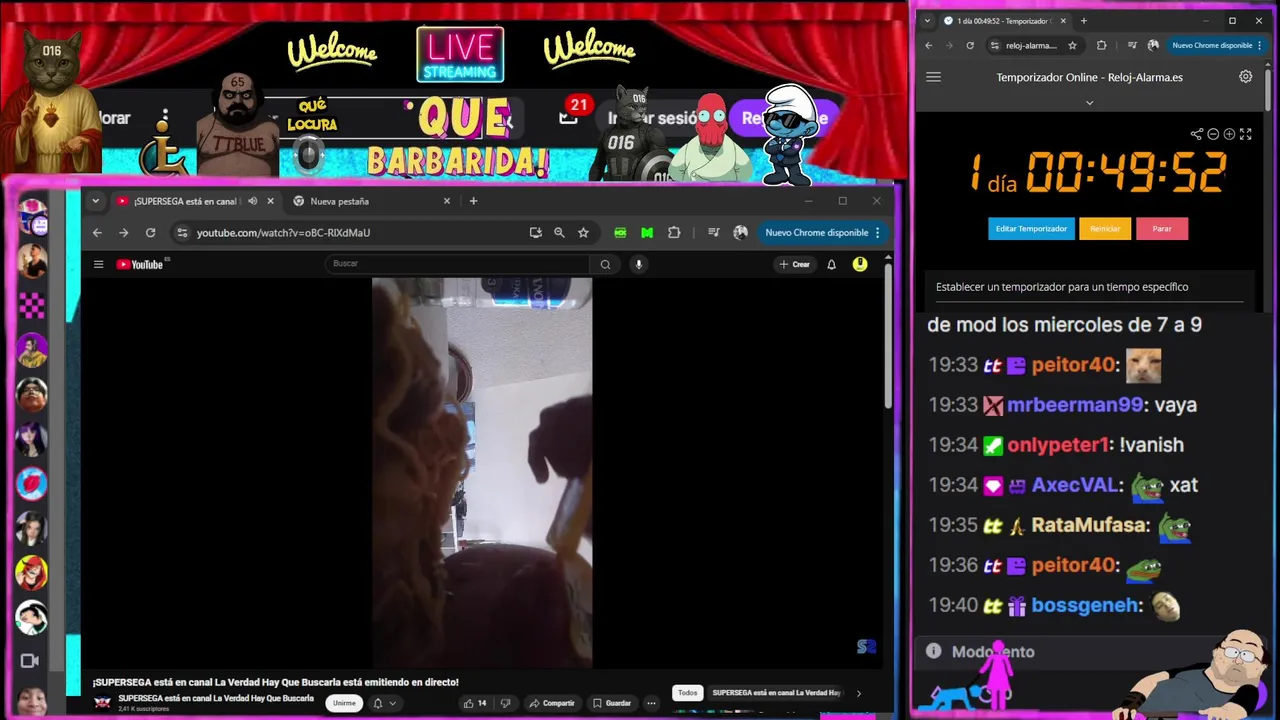Bookmark the YouTube page with star

pyautogui.click(x=583, y=232)
